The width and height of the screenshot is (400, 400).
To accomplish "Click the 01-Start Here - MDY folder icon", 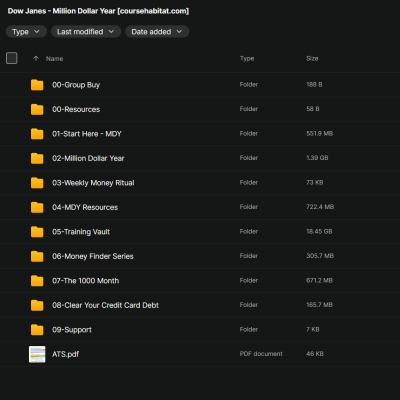I will (x=37, y=134).
